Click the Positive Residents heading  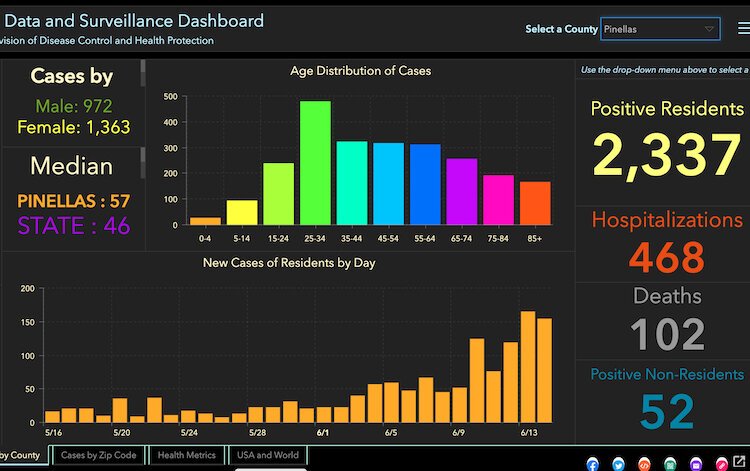tap(667, 109)
